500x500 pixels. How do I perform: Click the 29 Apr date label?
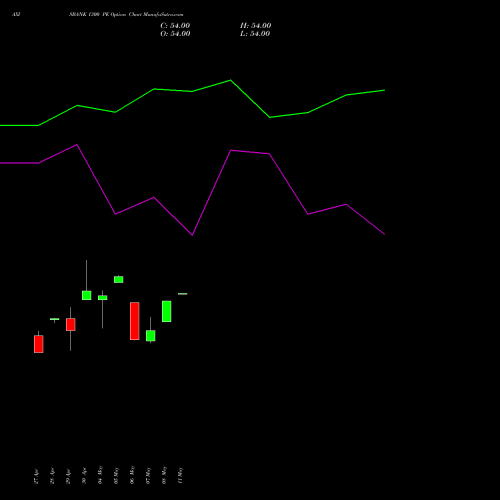click(68, 476)
